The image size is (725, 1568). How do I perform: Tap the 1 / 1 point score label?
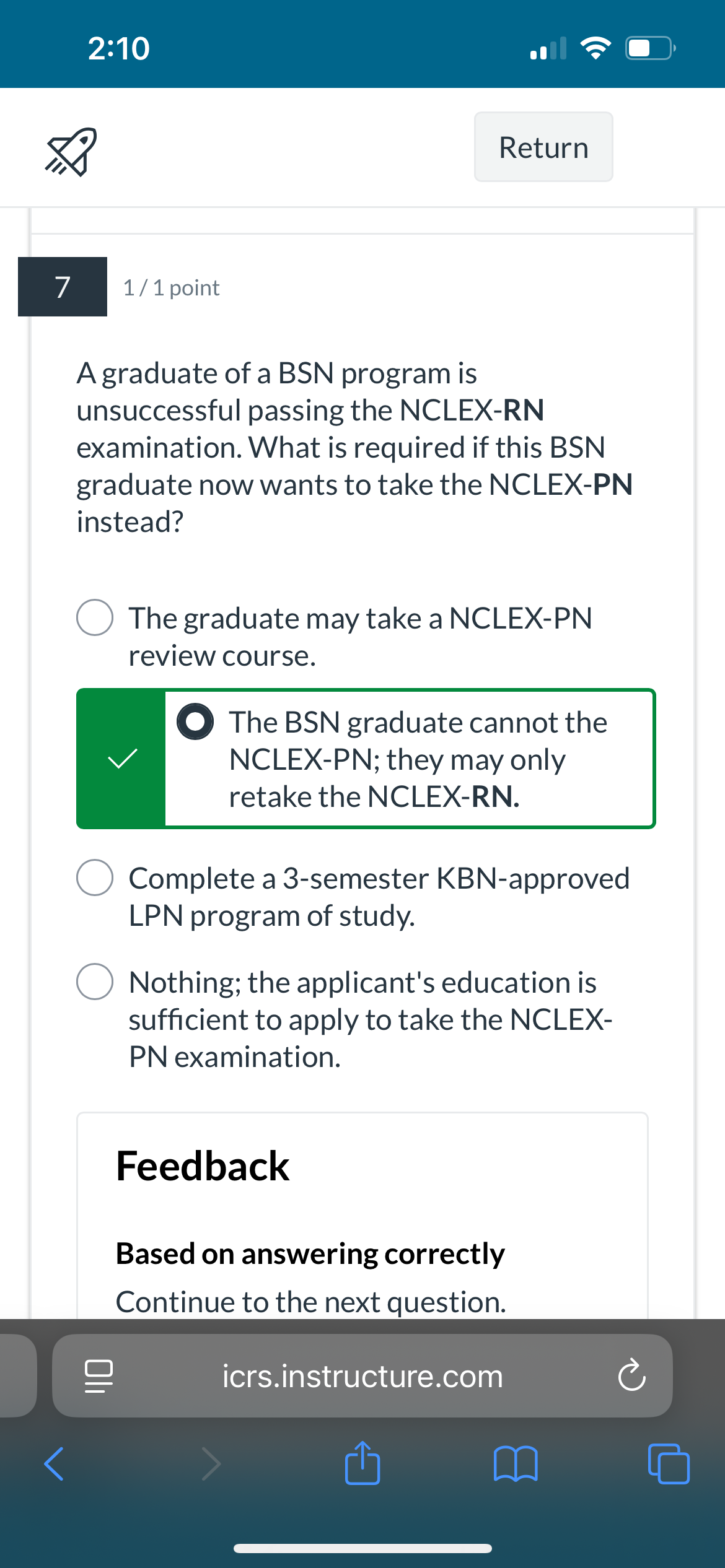click(x=171, y=288)
